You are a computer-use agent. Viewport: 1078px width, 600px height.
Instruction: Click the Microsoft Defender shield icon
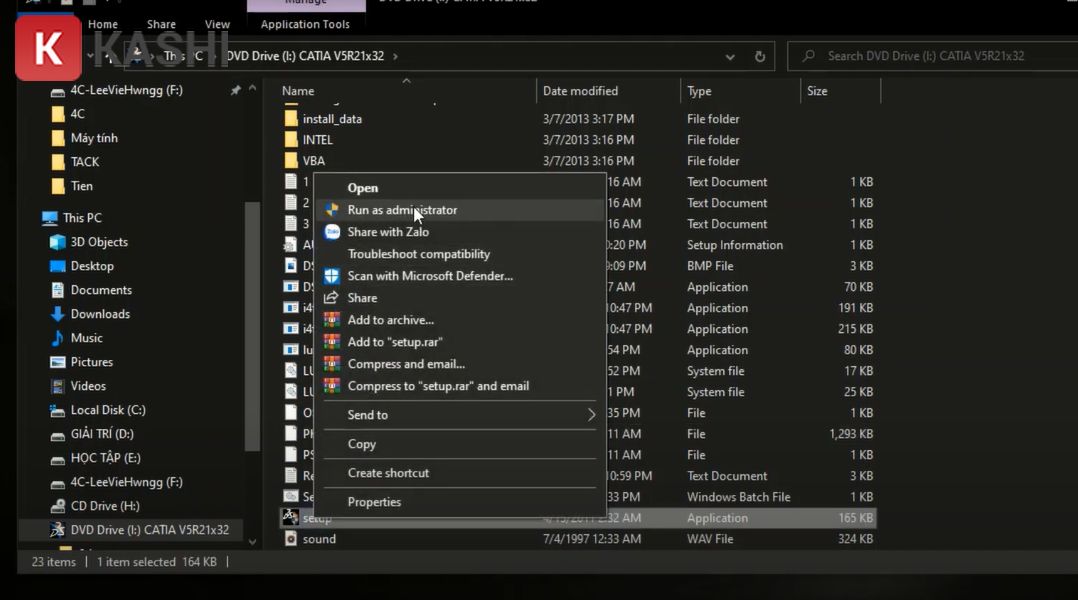332,276
